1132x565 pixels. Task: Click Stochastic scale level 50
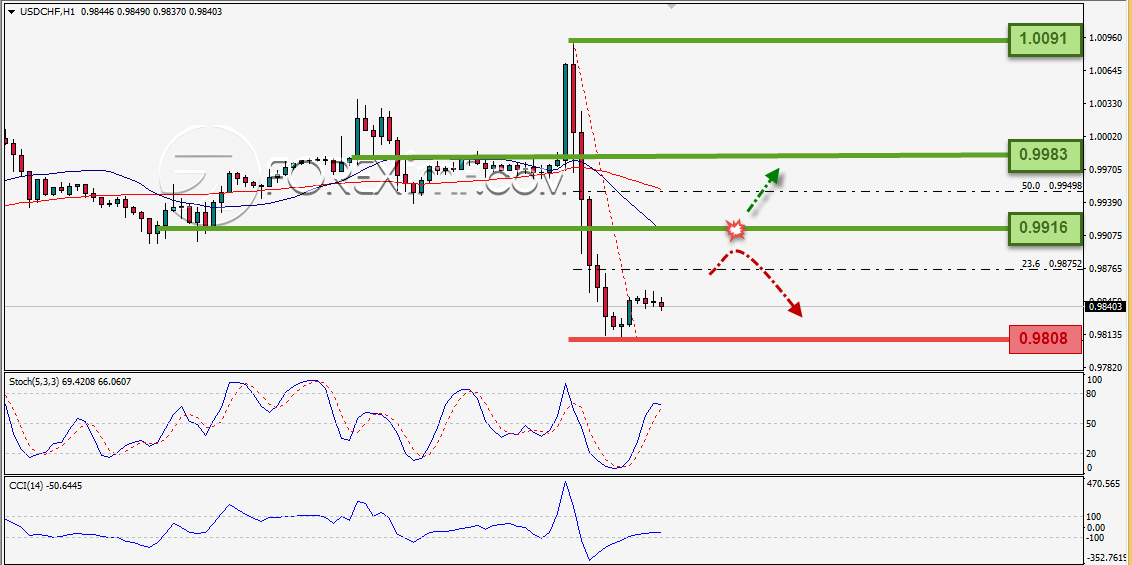click(1092, 424)
